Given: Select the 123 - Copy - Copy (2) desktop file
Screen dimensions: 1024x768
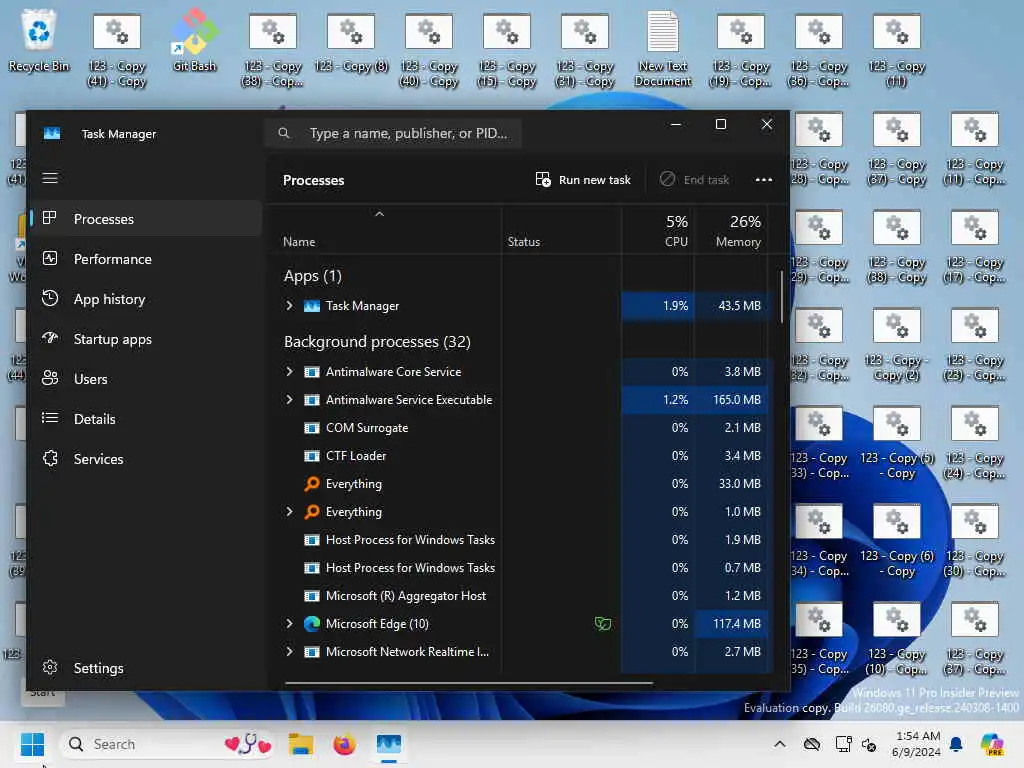Looking at the screenshot, I should [897, 345].
